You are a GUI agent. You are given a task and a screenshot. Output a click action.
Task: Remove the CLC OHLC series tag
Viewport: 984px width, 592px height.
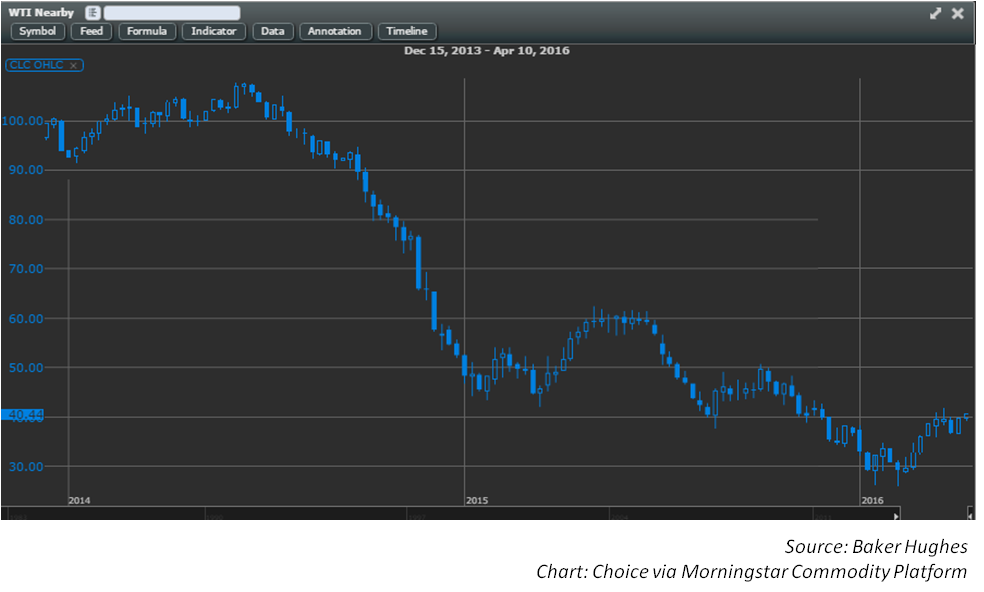(x=73, y=65)
